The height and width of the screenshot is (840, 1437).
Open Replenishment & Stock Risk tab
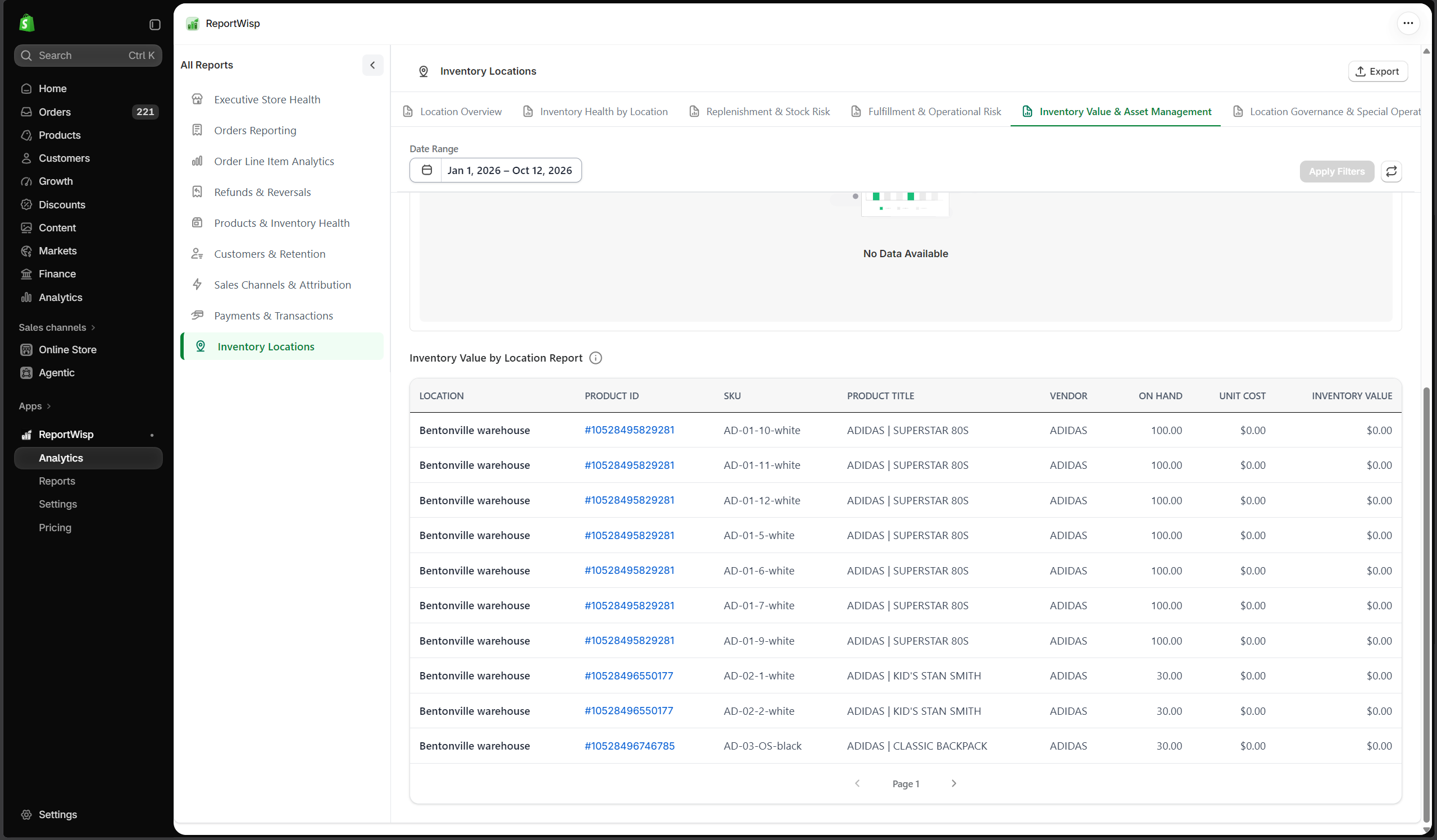[760, 112]
